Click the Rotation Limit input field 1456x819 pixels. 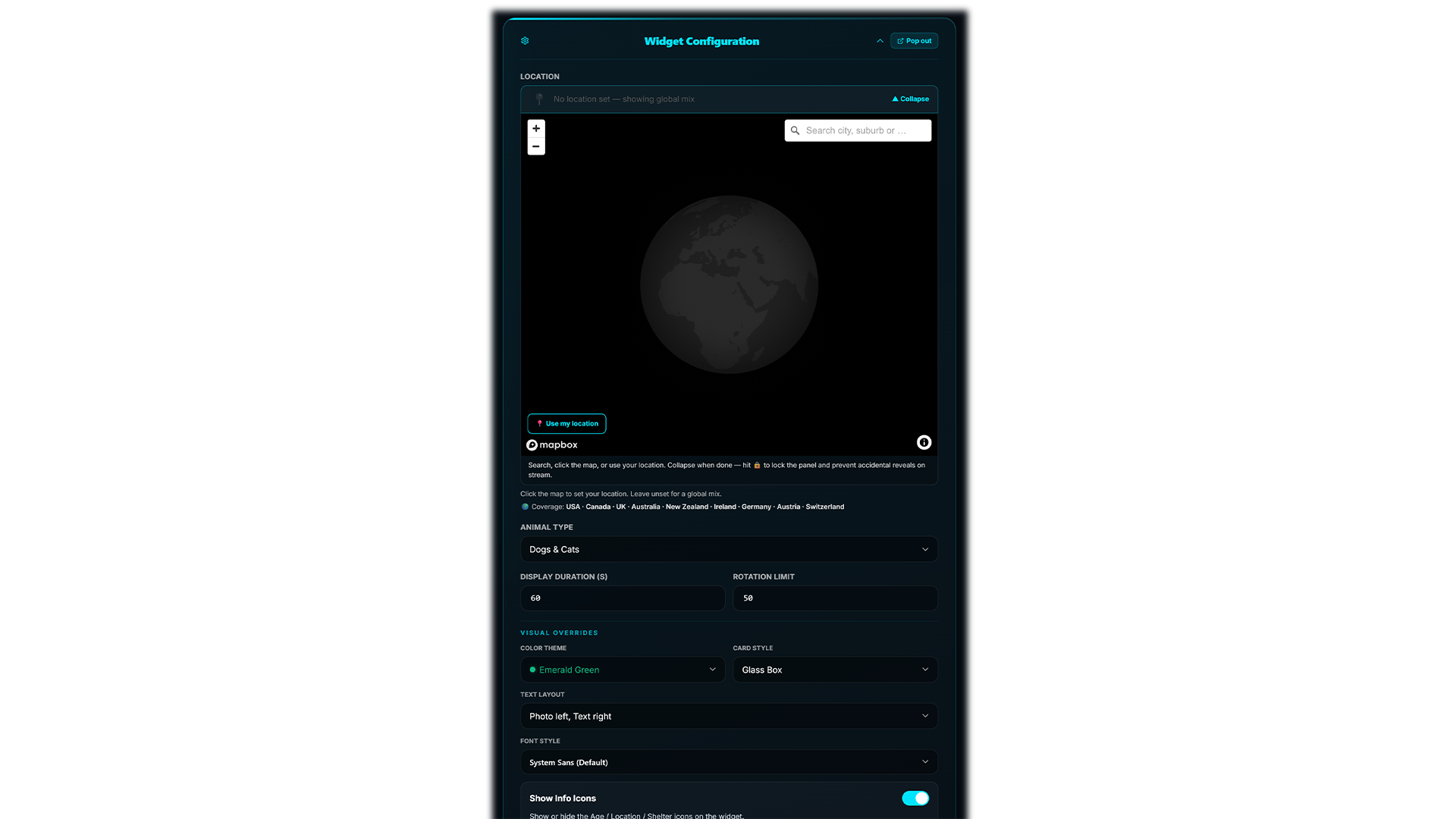click(835, 598)
